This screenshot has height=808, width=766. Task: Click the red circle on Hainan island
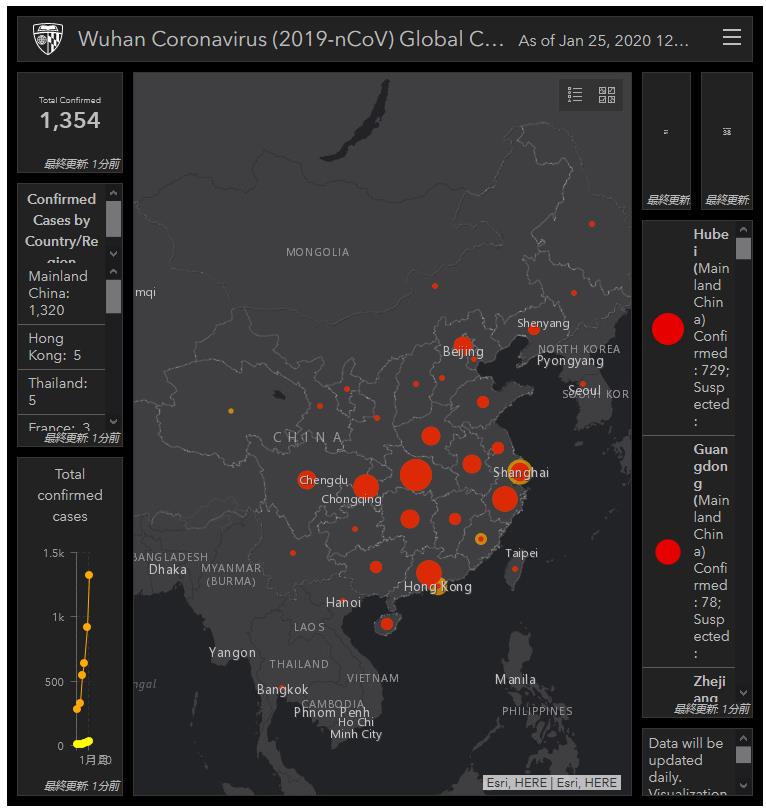tap(387, 624)
